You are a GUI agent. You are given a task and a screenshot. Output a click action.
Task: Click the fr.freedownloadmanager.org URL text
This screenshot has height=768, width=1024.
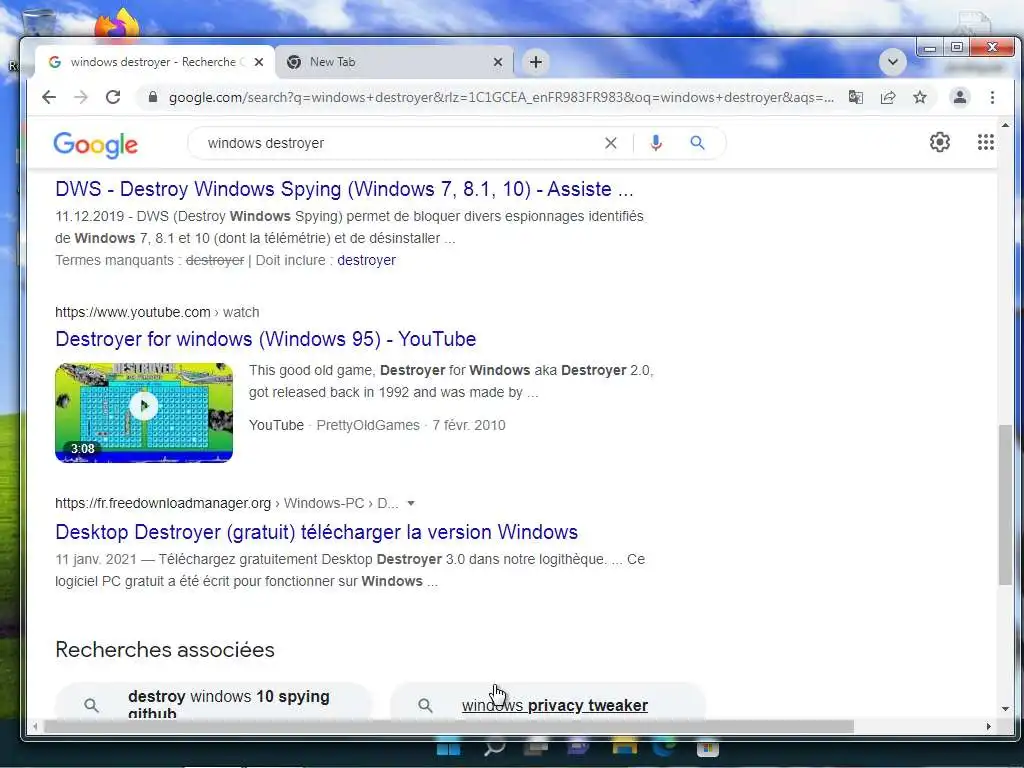tap(227, 504)
